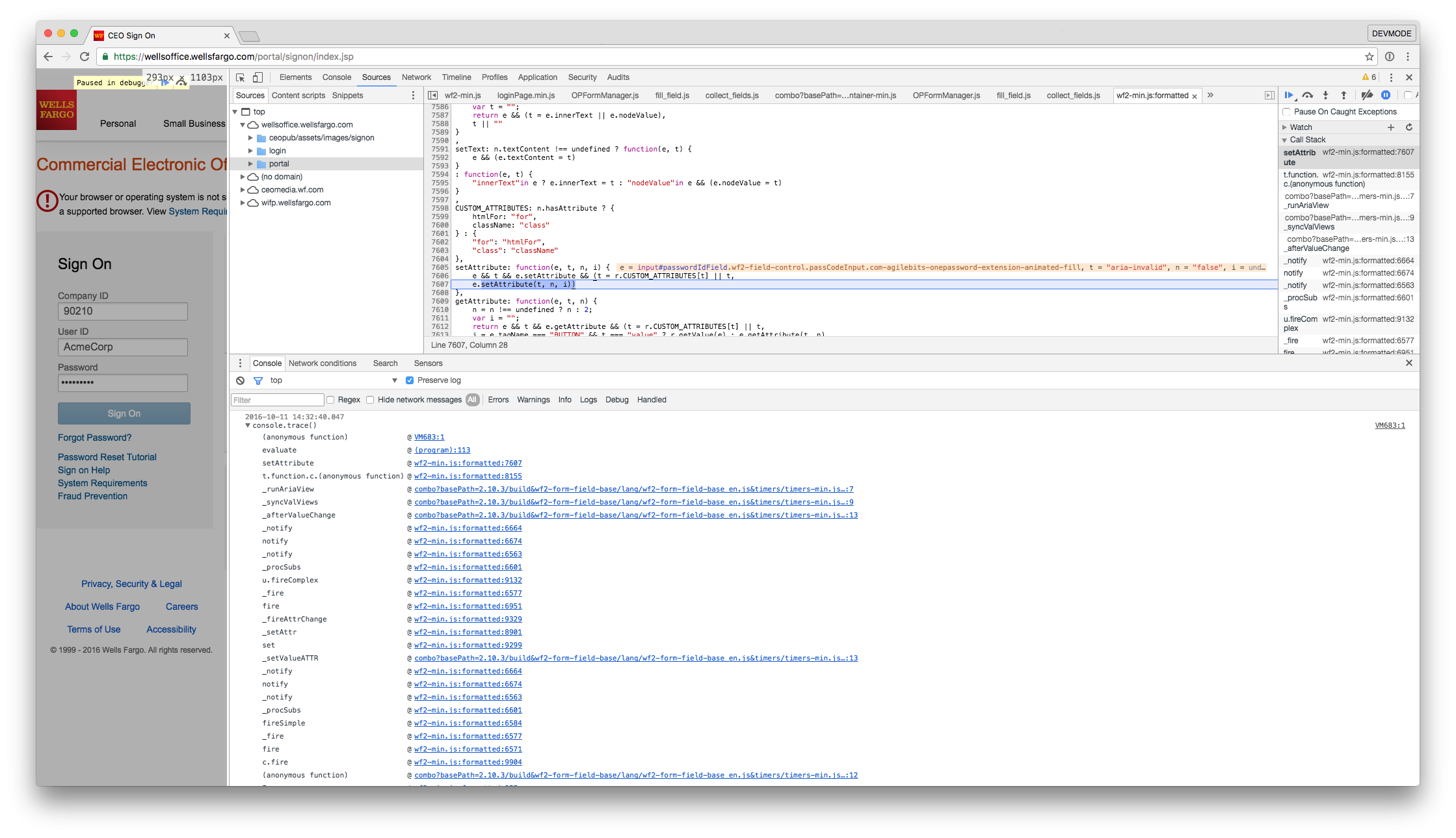
Task: Select the portal folder in the tree
Action: 279,164
